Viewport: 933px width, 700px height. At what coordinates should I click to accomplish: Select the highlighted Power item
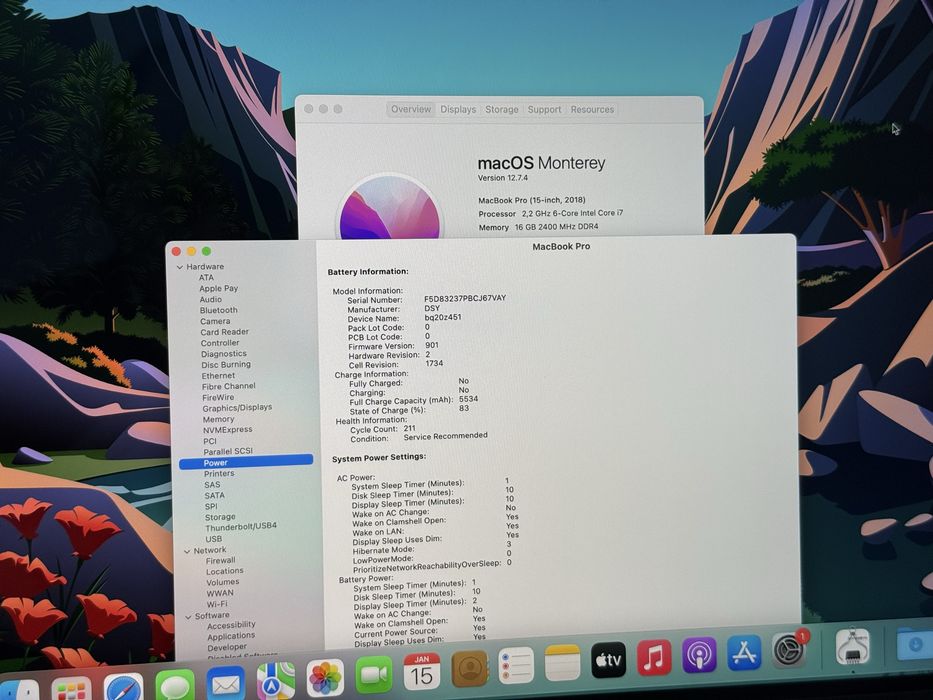click(x=246, y=462)
